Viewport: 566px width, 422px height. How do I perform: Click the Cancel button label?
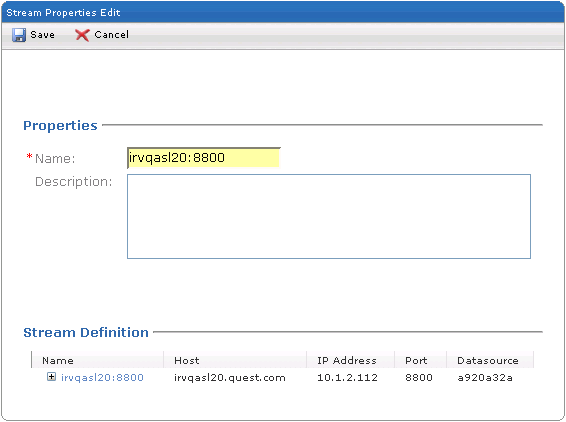(112, 35)
